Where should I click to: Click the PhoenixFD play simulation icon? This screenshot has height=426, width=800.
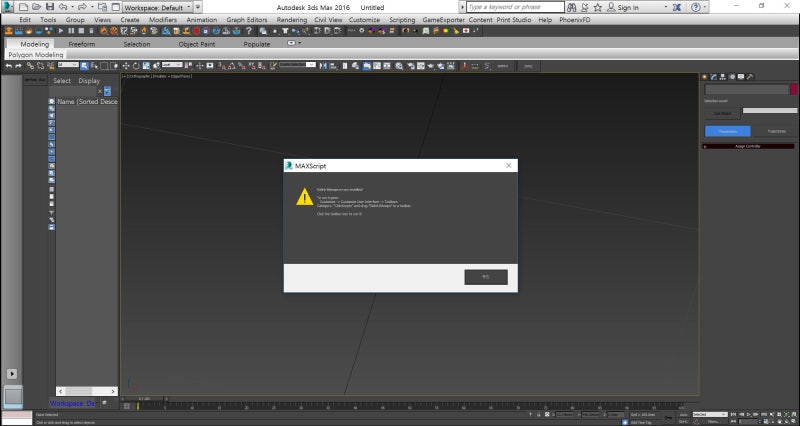pos(61,31)
